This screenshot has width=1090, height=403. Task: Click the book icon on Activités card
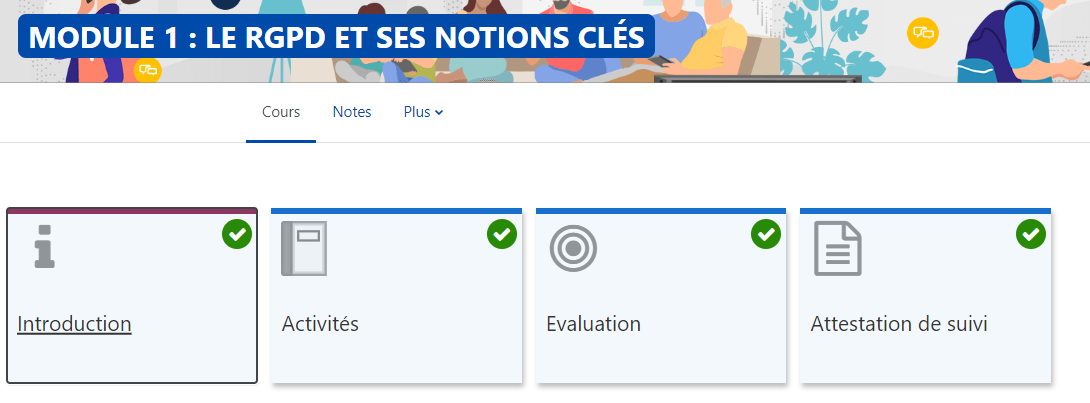[x=304, y=248]
